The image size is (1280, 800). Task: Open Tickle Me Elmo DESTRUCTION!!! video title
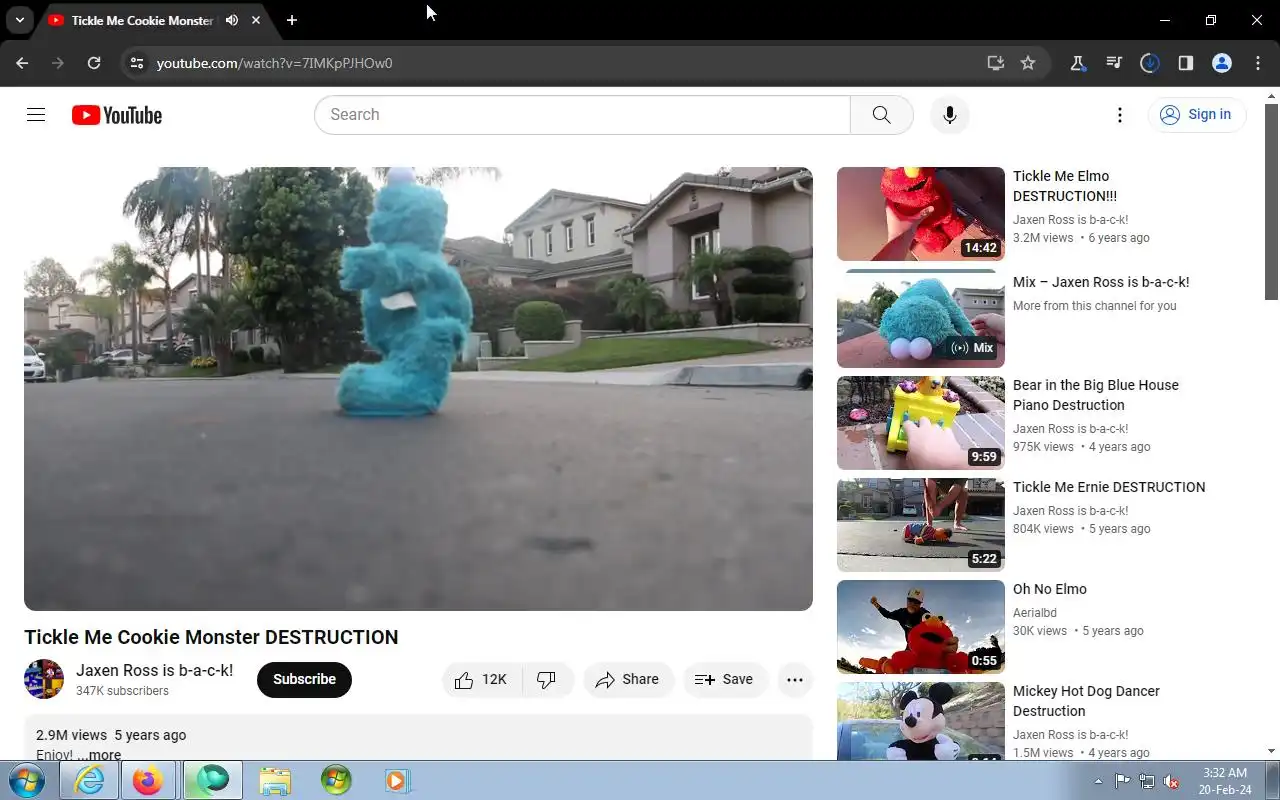coord(1065,186)
